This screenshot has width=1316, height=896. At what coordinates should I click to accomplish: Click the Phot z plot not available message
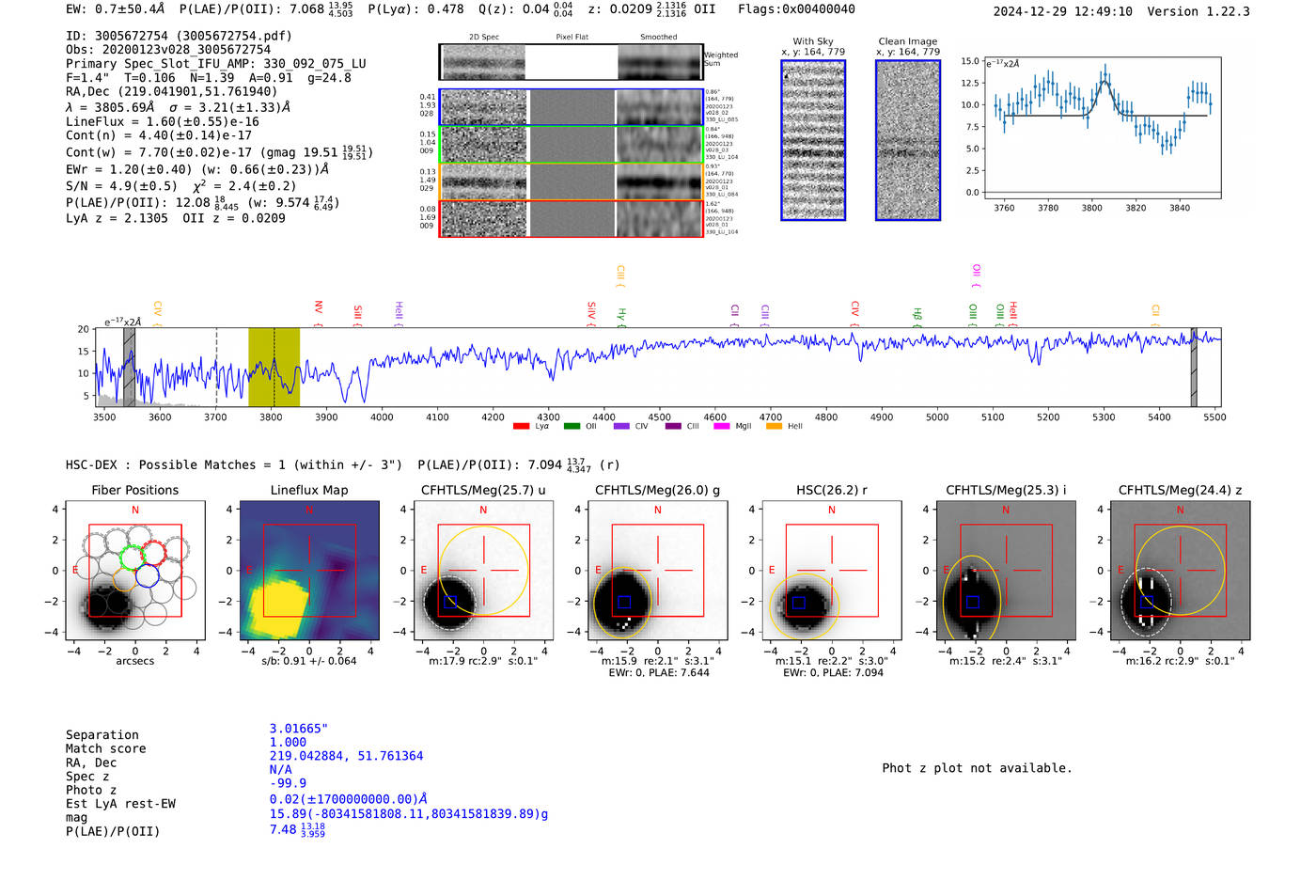pos(977,768)
